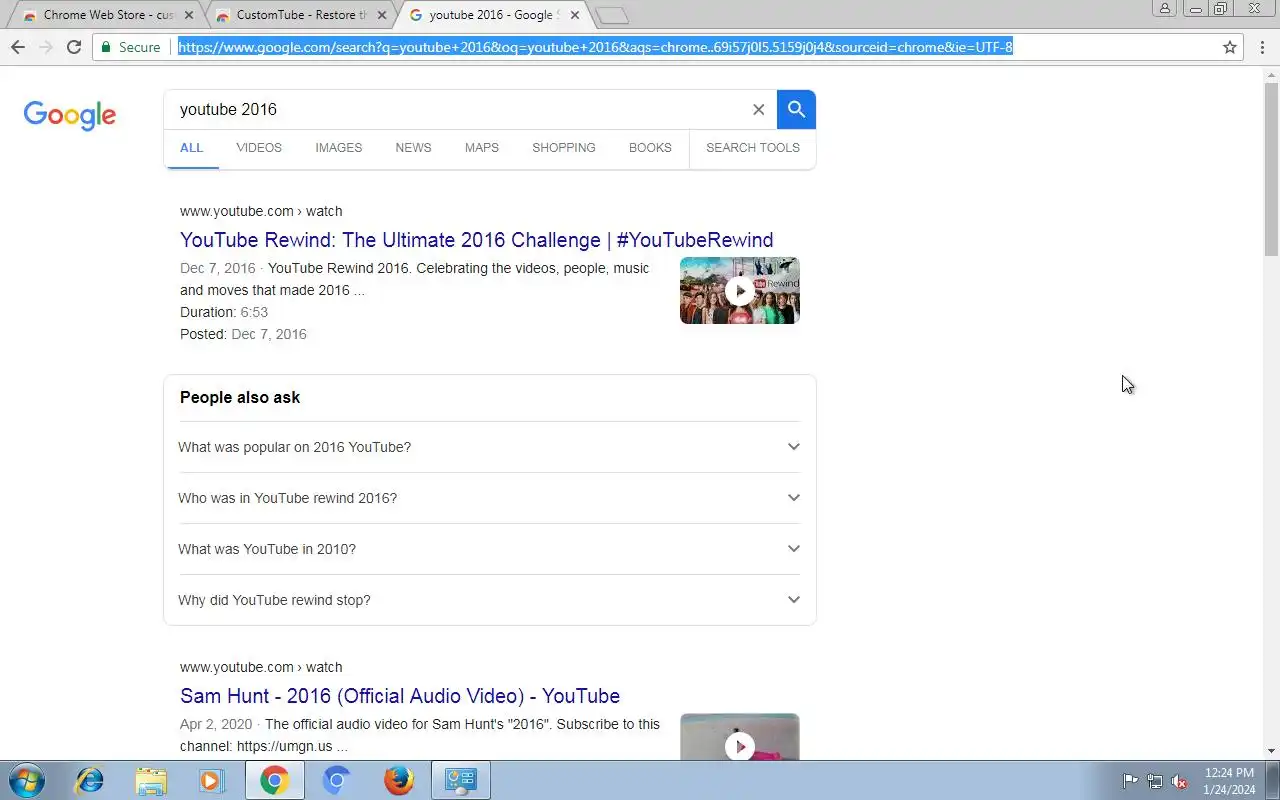Click the taskbar clock showing 12:24 PM
Viewport: 1280px width, 800px height.
(1230, 781)
